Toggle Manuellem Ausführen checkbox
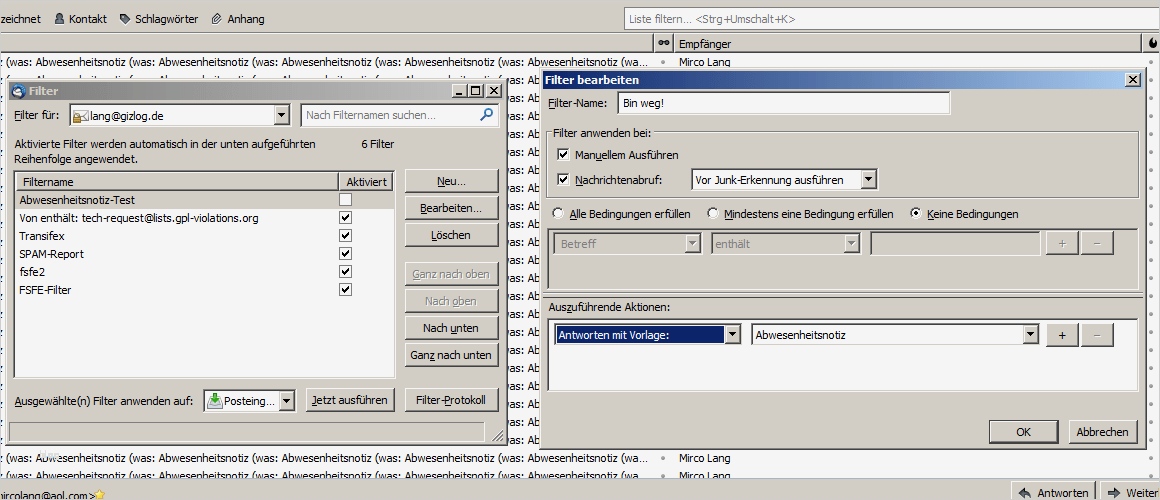The width and height of the screenshot is (1160, 500). coord(564,155)
